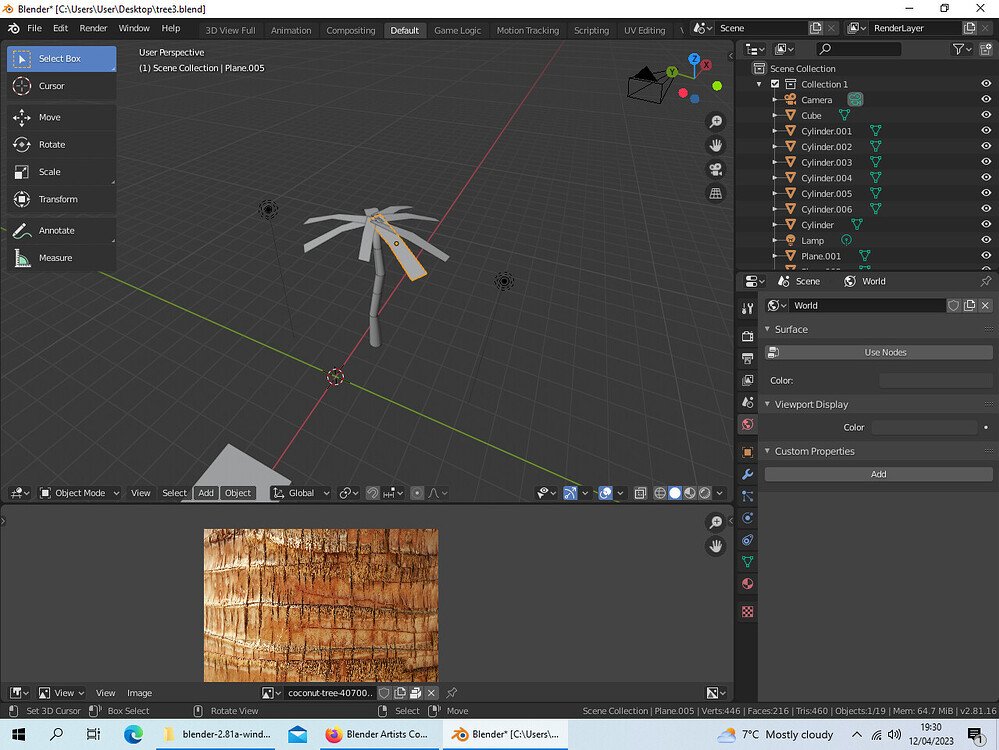The height and width of the screenshot is (750, 999).
Task: Open the Material properties tab
Action: click(747, 584)
